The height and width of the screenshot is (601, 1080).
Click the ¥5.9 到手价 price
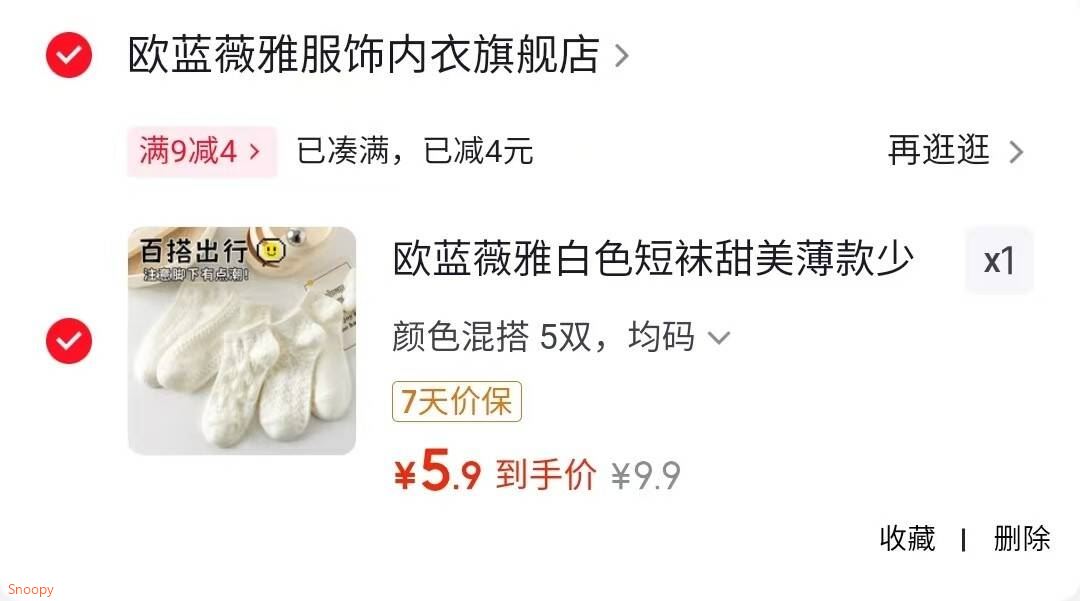tap(495, 472)
